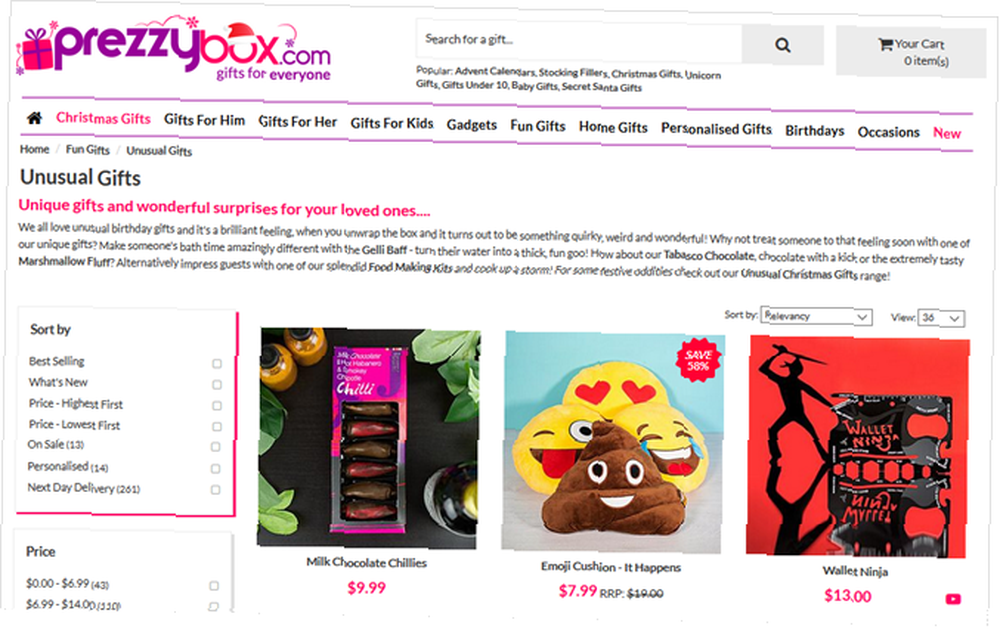Open the View 36 dropdown
Viewport: 1000px width, 629px height.
coord(941,318)
